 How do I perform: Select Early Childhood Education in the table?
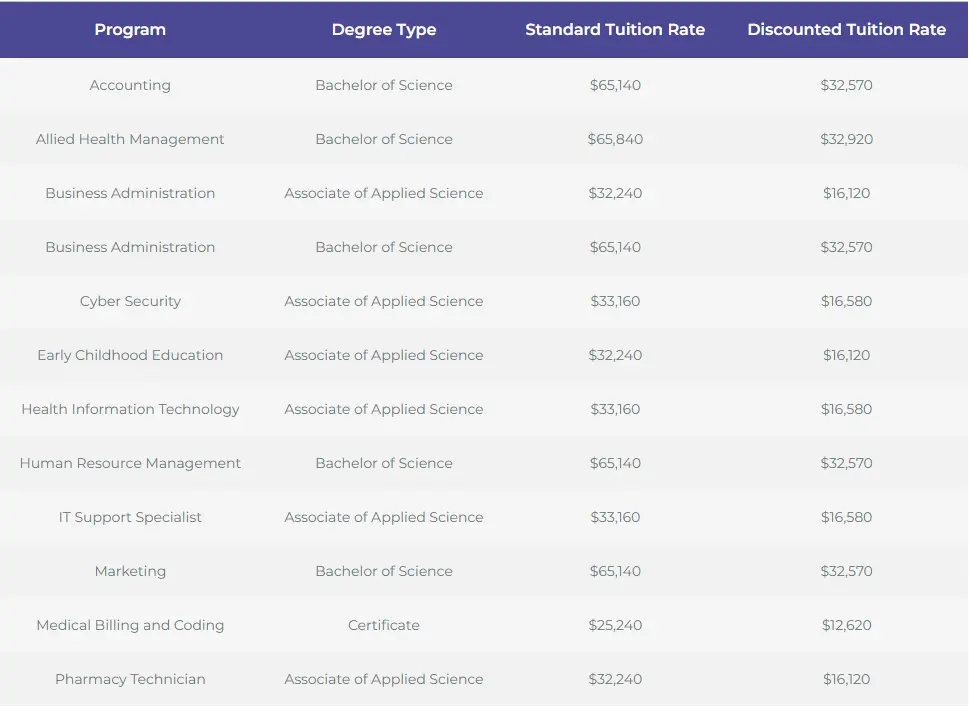click(130, 355)
